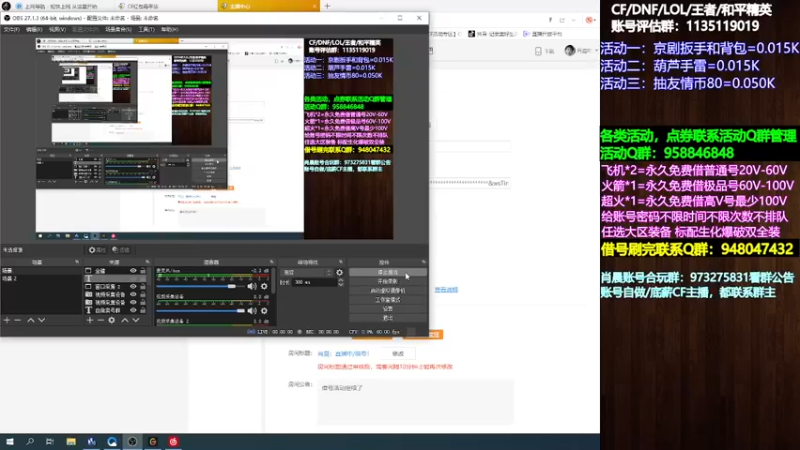The height and width of the screenshot is (450, 800).
Task: Open the Windows Start menu
Action: point(10,441)
